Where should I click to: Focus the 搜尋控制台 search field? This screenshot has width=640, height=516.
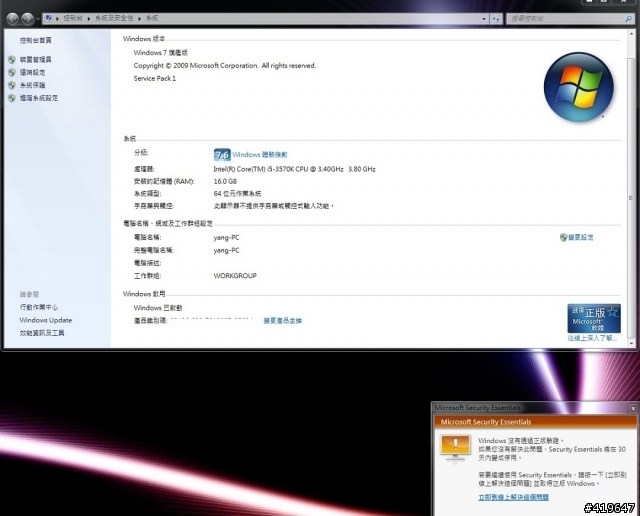(x=565, y=19)
